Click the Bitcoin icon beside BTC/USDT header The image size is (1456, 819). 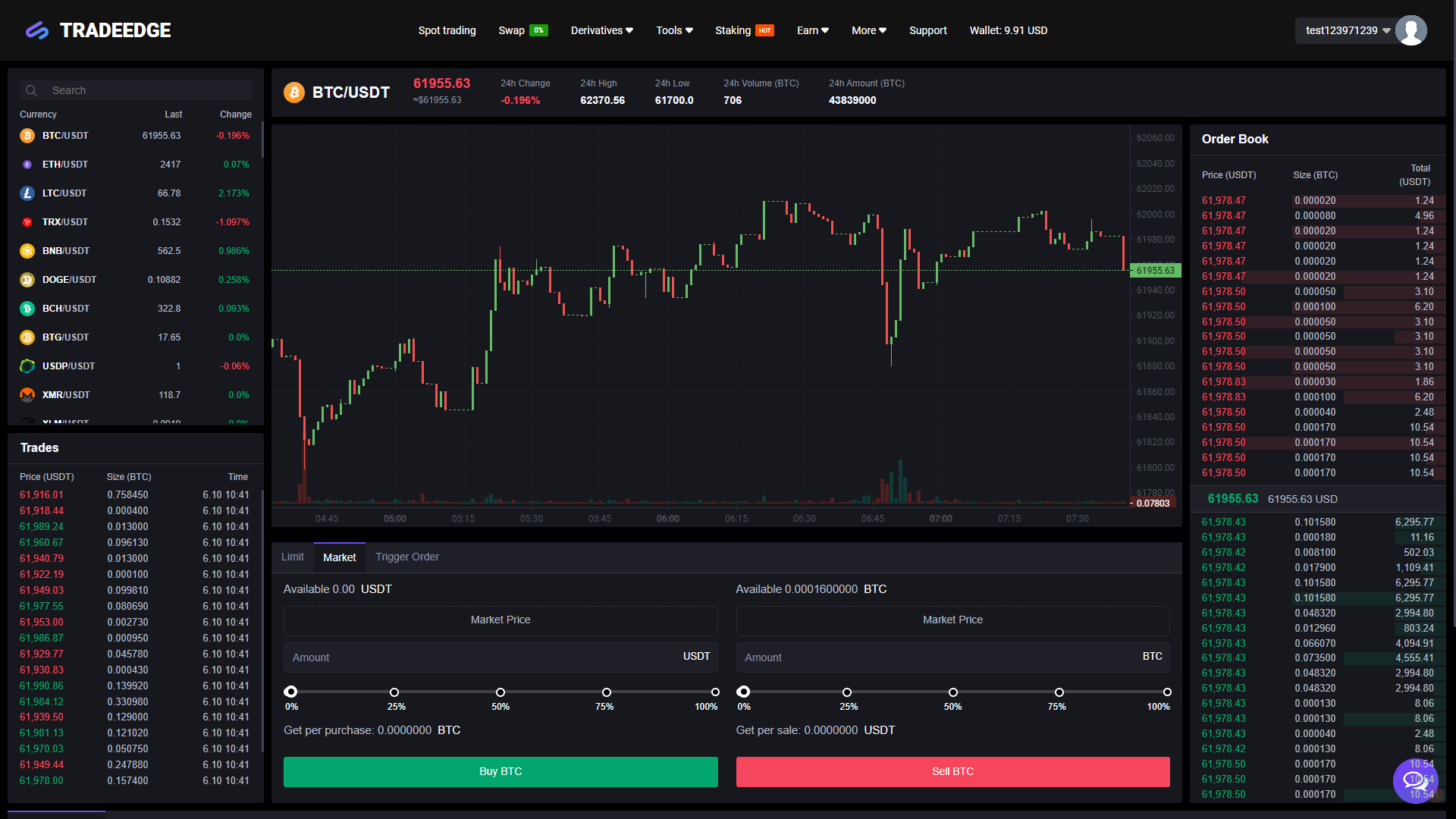tap(293, 93)
